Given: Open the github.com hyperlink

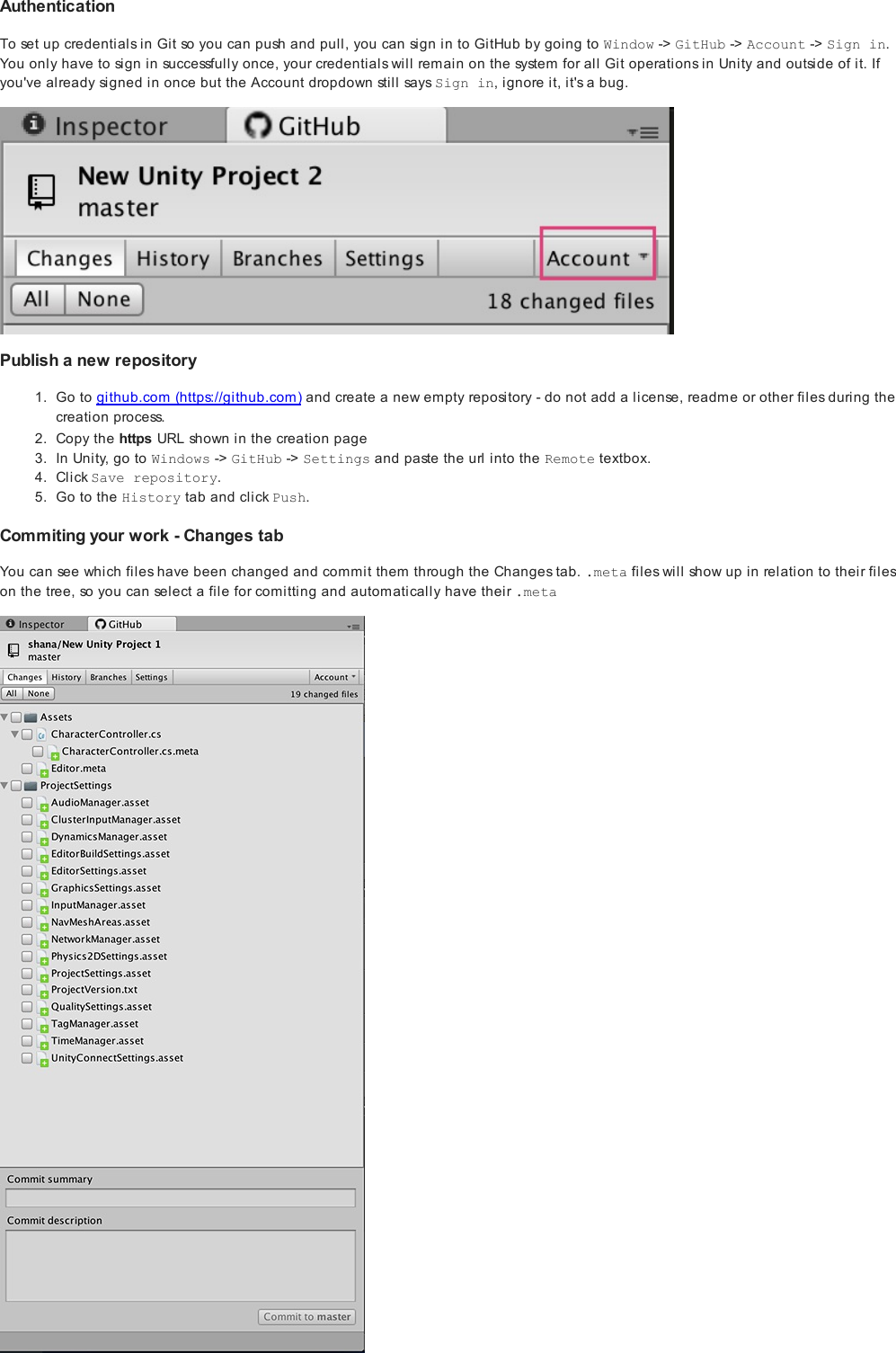Looking at the screenshot, I should pos(199,397).
